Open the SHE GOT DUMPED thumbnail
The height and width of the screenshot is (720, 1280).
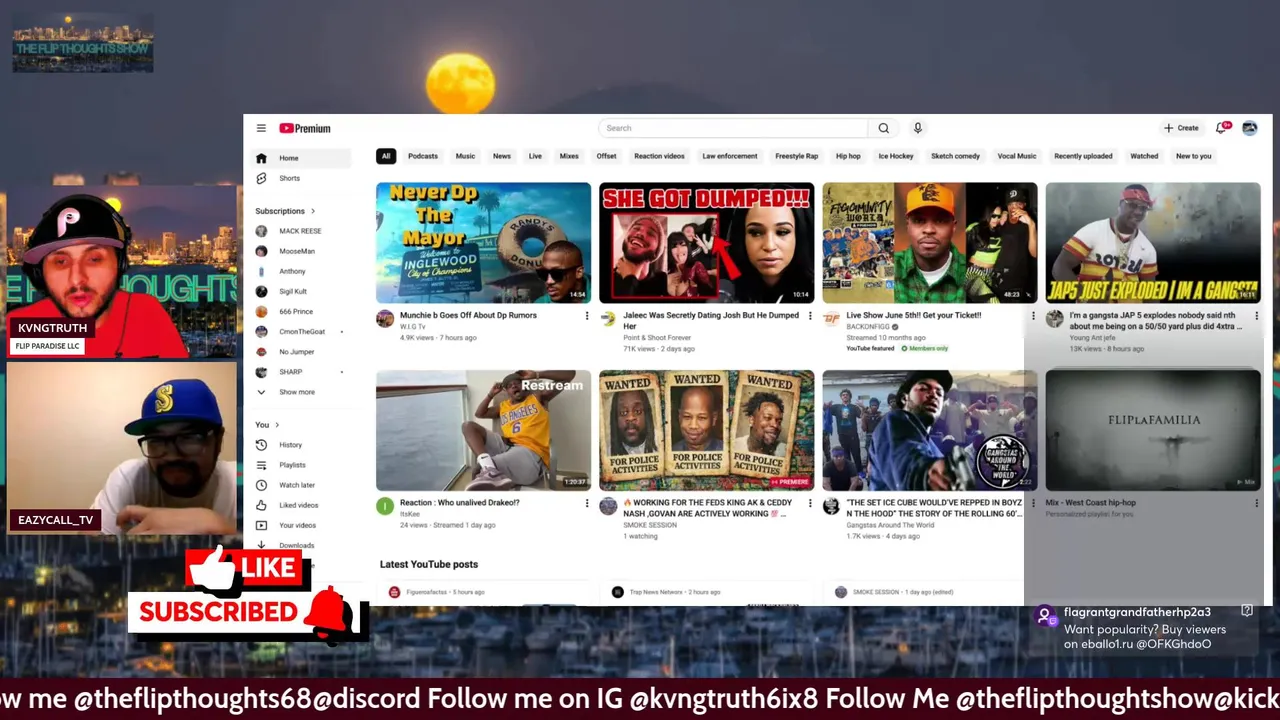tap(706, 242)
